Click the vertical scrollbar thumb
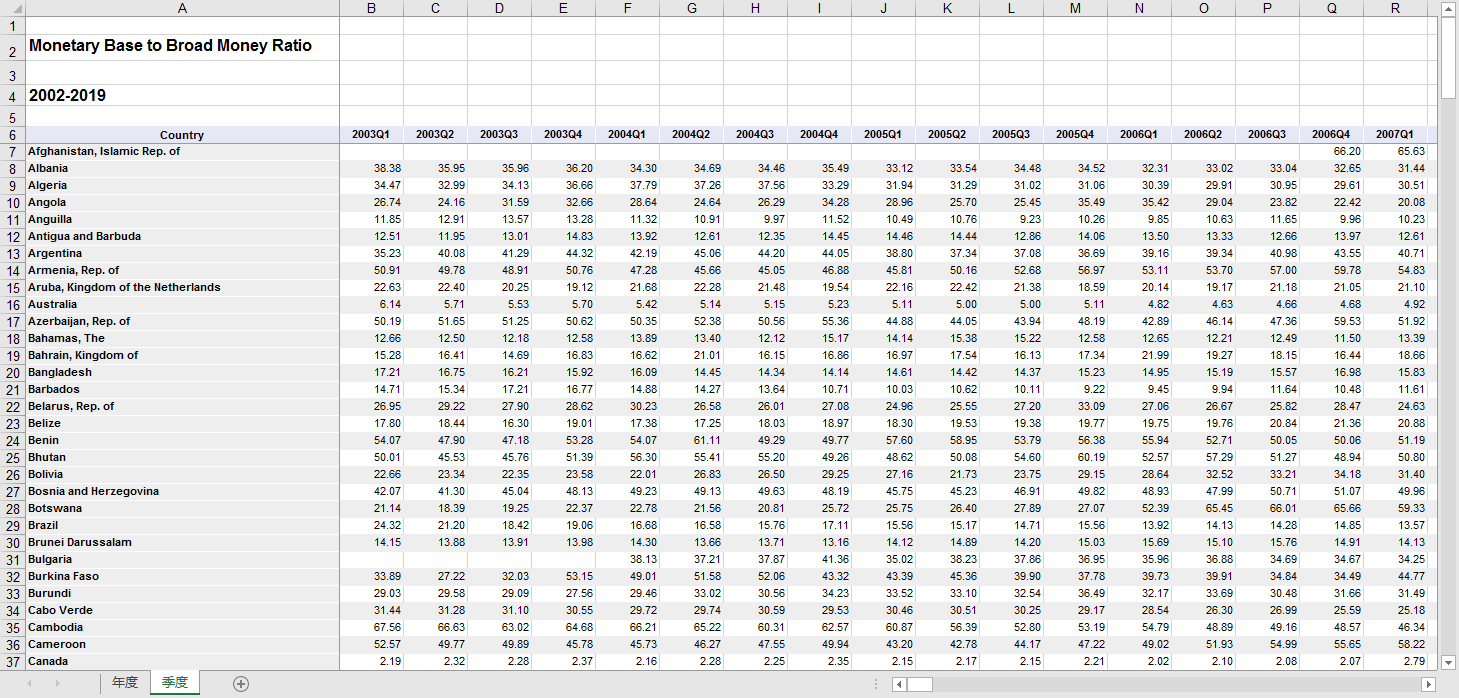 point(1449,58)
